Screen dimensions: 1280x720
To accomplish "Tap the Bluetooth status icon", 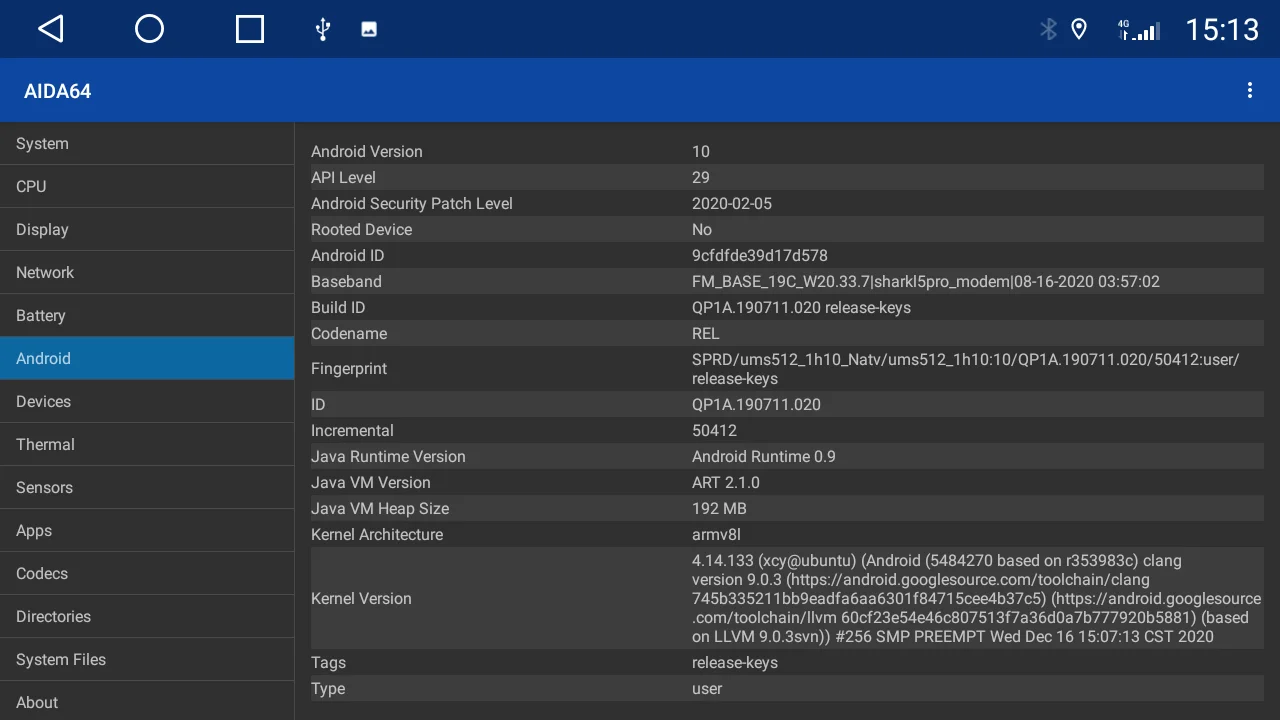I will click(x=1048, y=29).
